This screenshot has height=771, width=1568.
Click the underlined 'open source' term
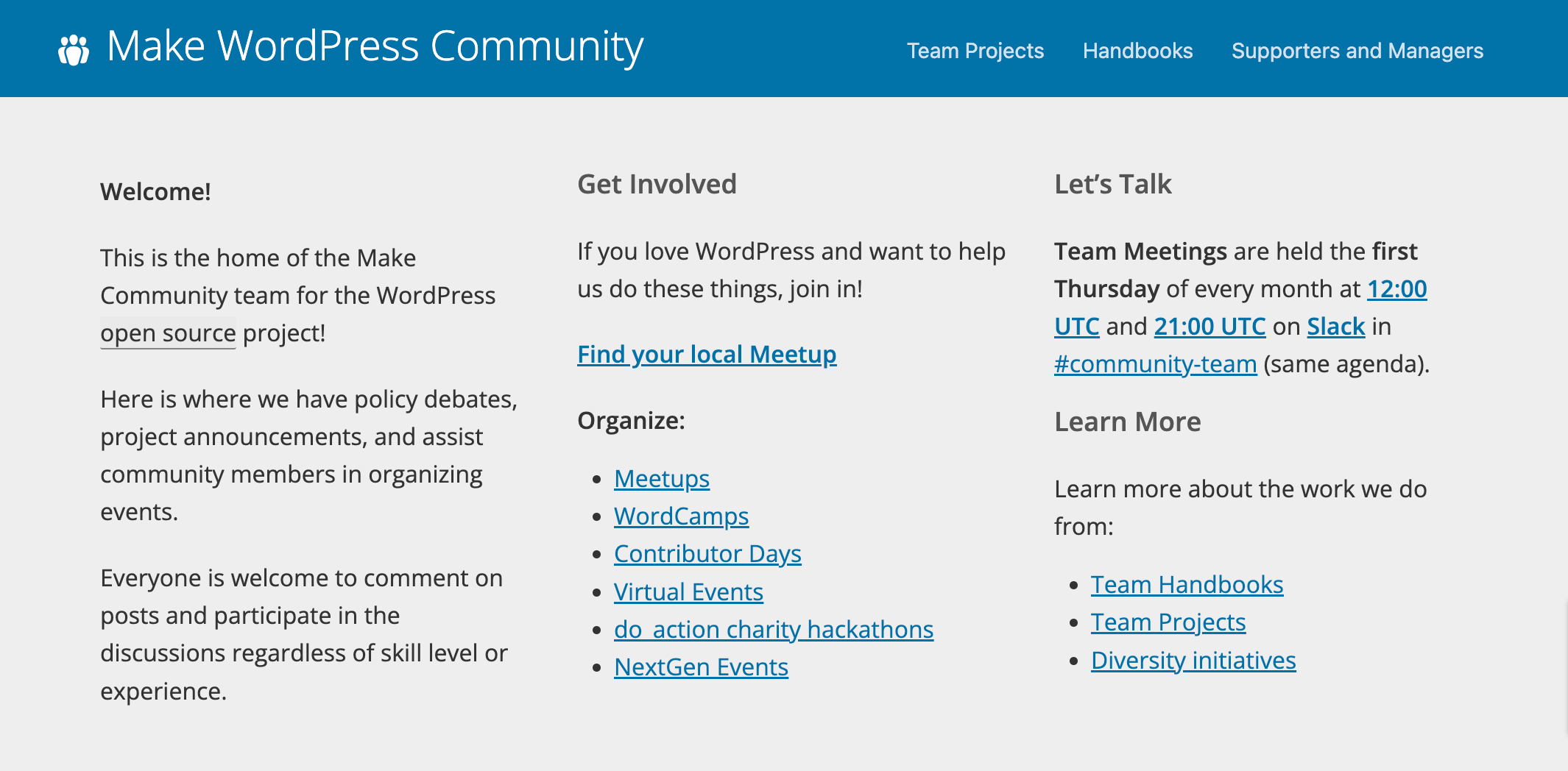click(x=168, y=333)
